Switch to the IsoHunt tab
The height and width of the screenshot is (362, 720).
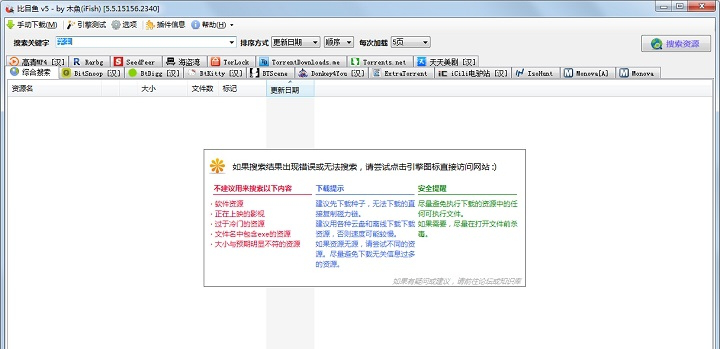pos(536,73)
